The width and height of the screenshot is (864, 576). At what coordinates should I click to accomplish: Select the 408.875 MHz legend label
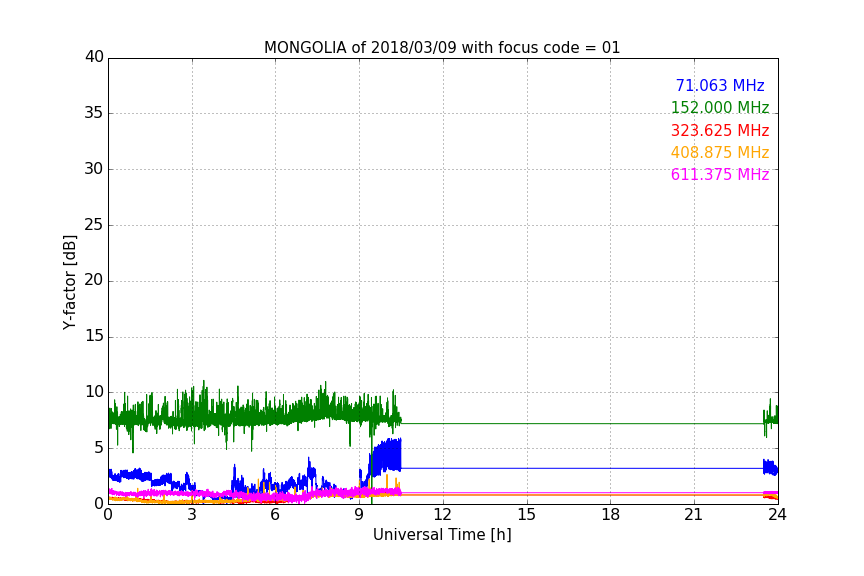click(720, 152)
